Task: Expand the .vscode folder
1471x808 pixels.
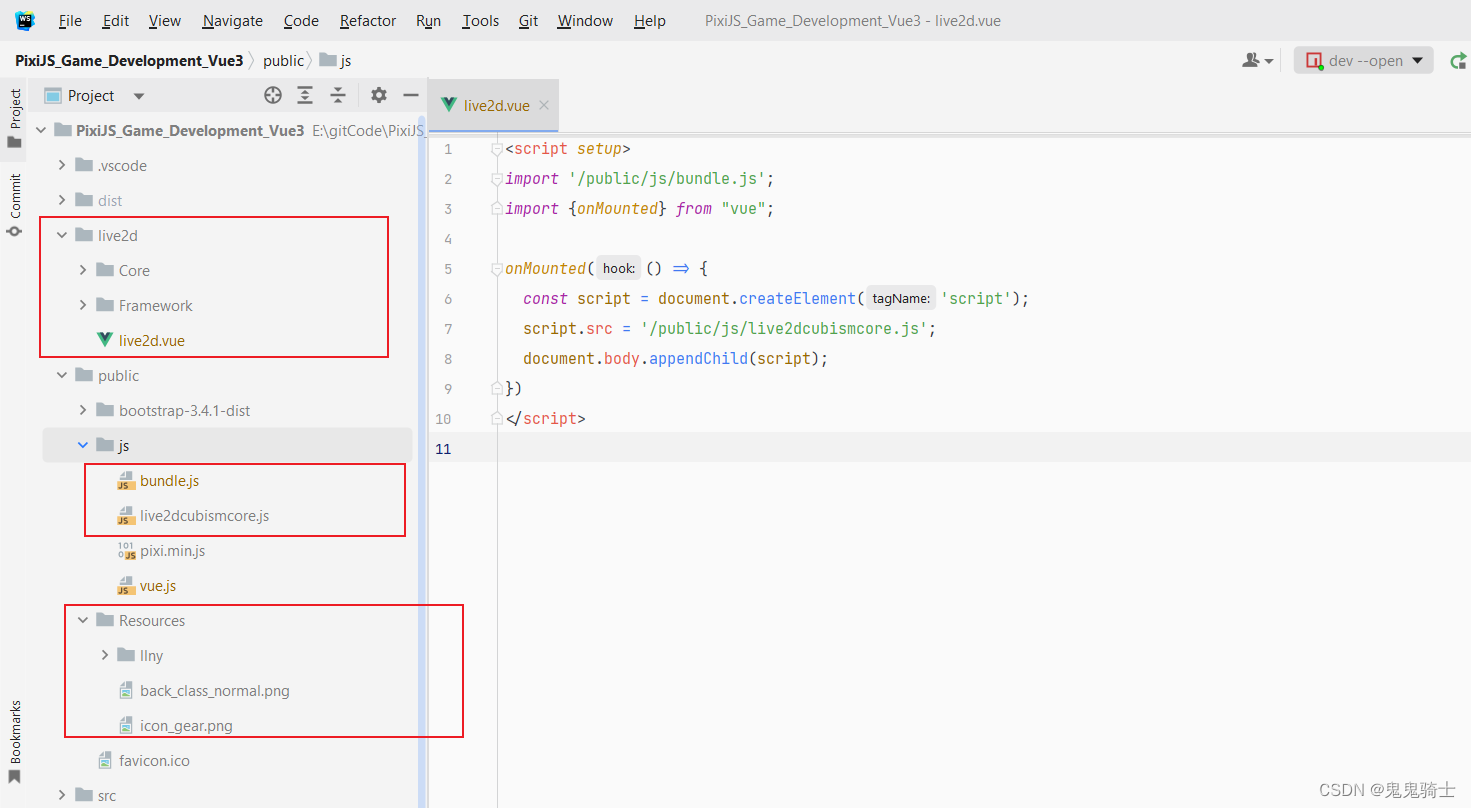Action: point(62,165)
